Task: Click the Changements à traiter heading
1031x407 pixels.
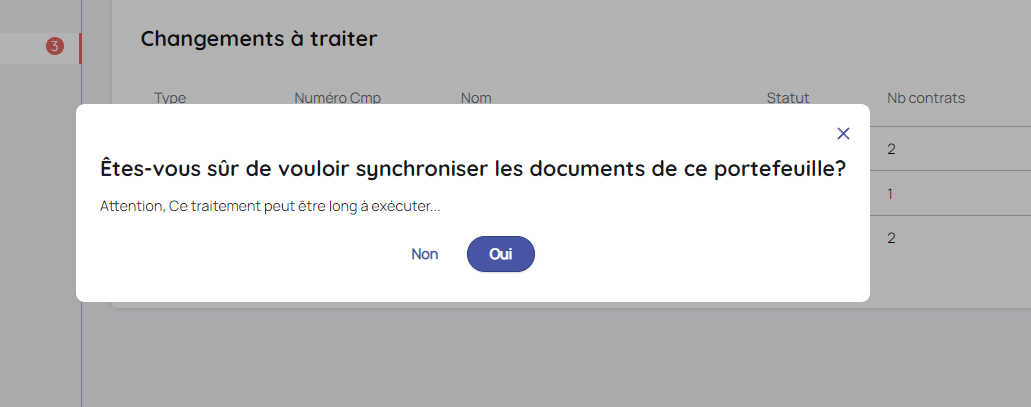Action: point(258,39)
